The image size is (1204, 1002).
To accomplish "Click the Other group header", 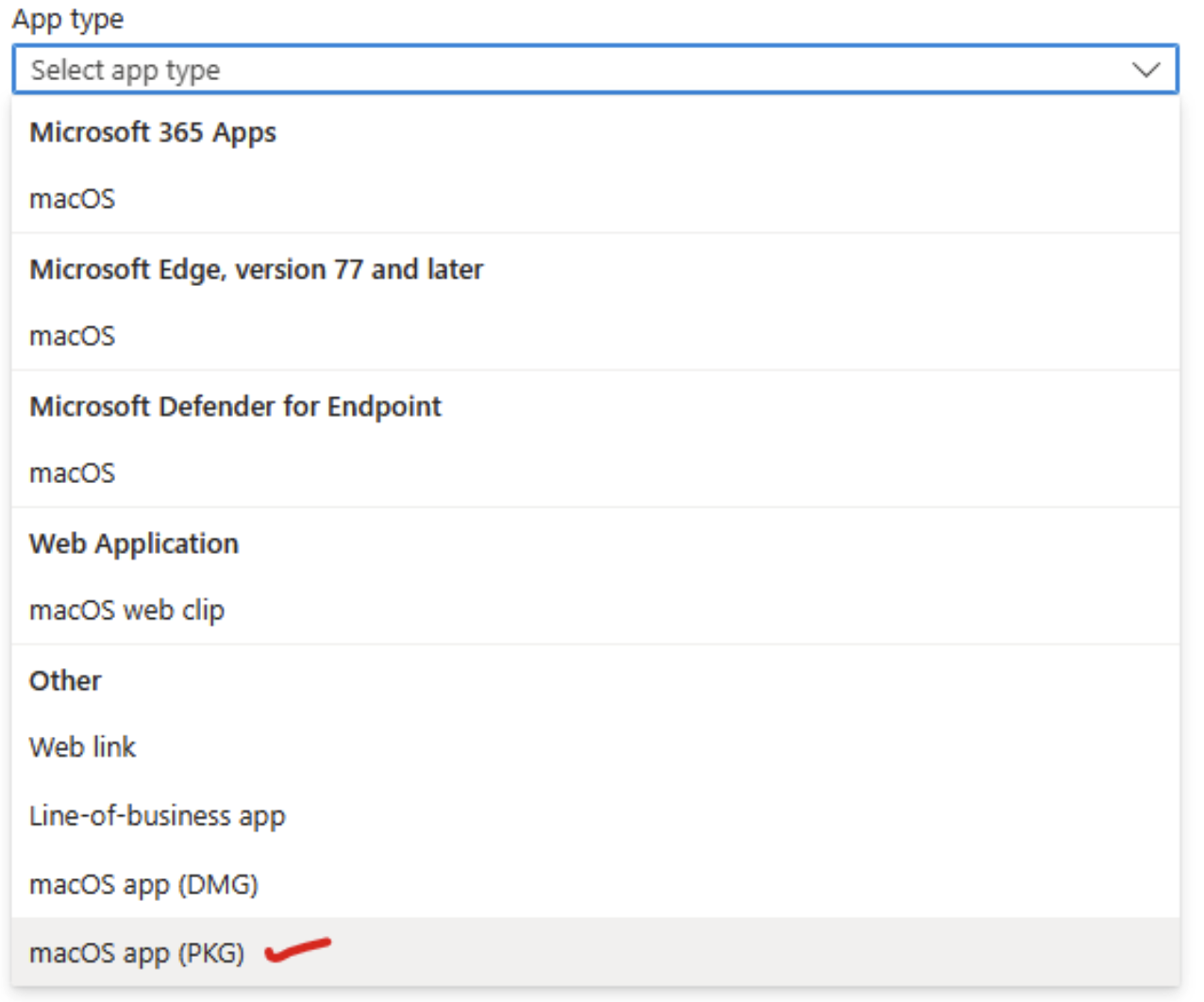I will coord(65,681).
